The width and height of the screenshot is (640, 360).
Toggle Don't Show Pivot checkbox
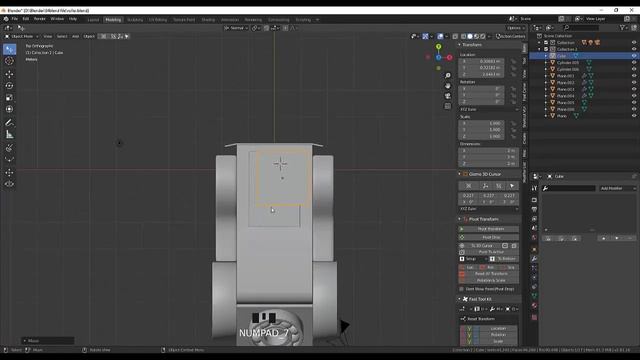click(462, 289)
